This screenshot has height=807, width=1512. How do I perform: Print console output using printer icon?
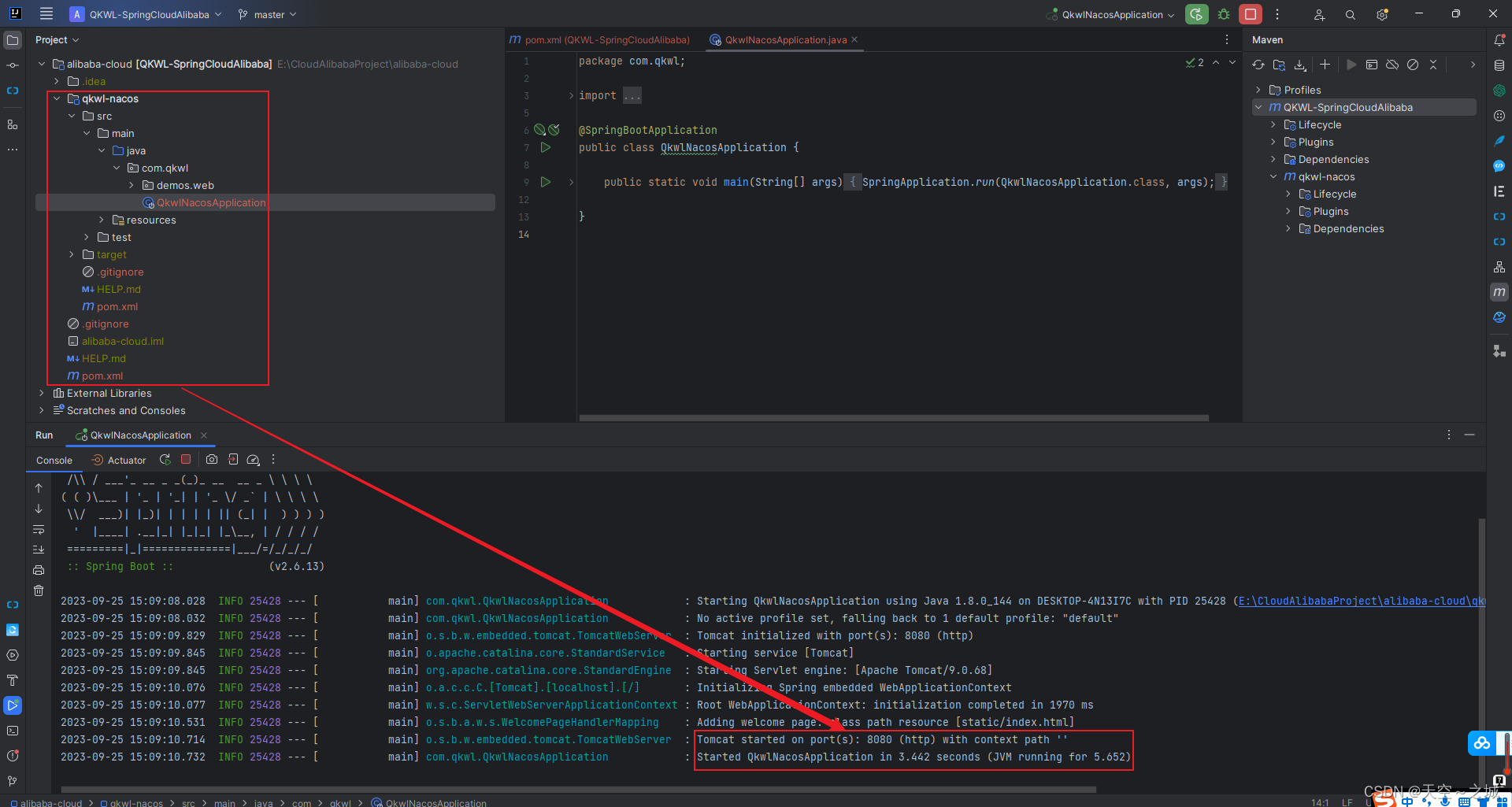pyautogui.click(x=39, y=570)
